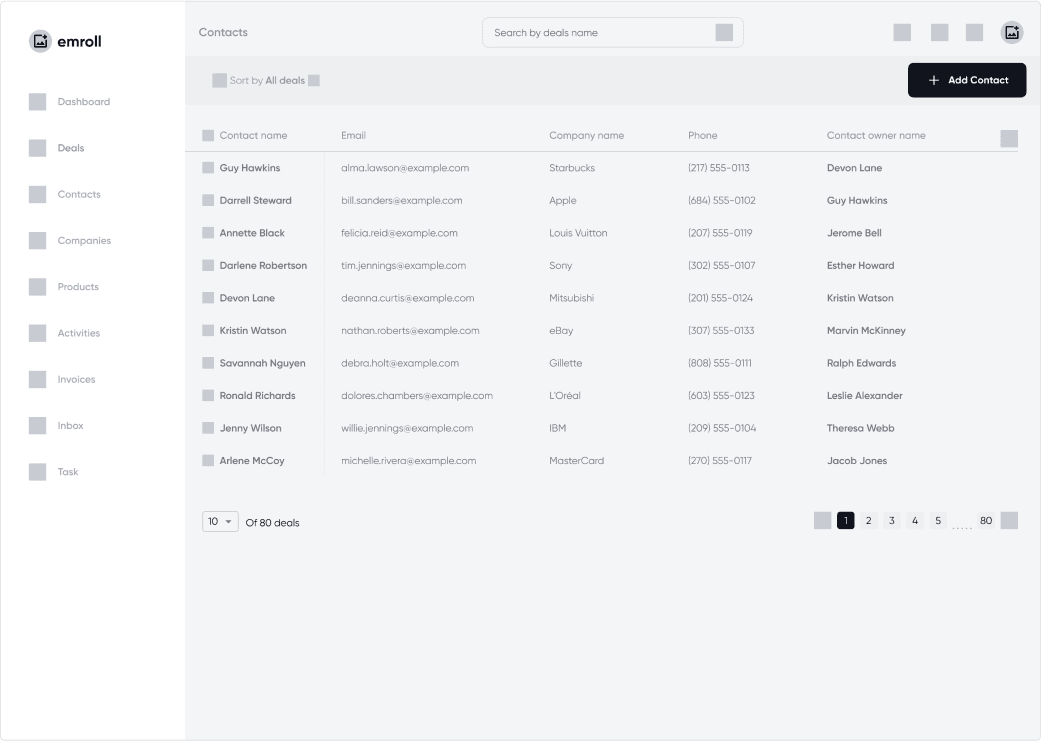
Task: Click the Products icon in the sidebar
Action: coord(38,286)
